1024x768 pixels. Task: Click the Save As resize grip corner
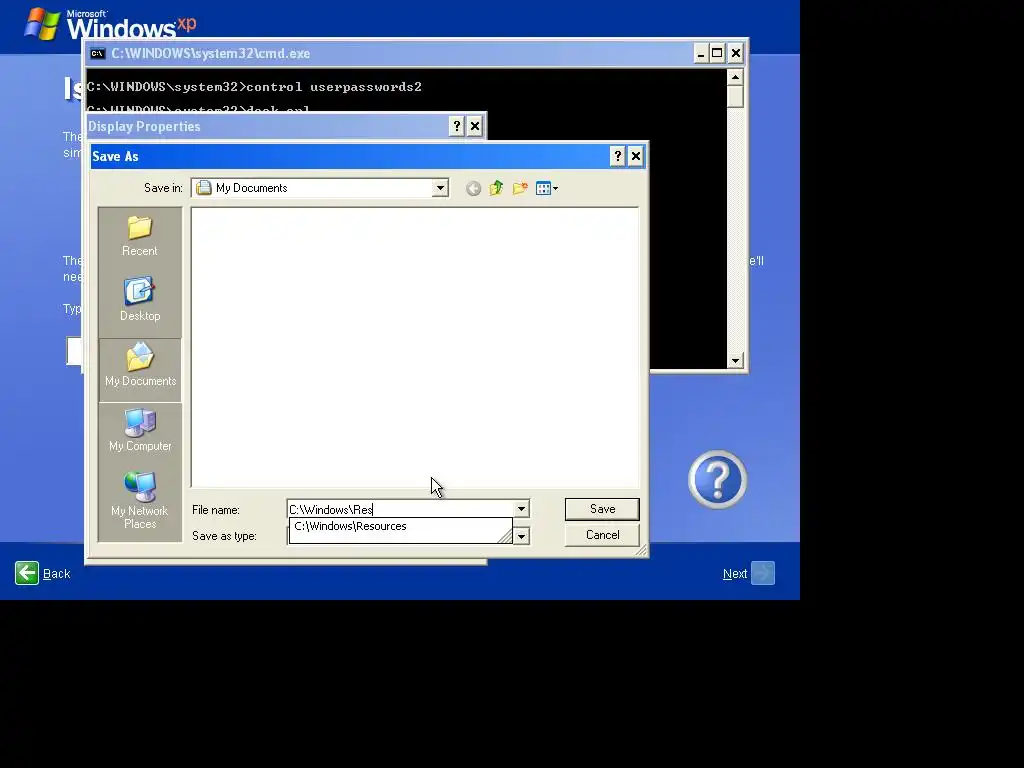pyautogui.click(x=641, y=551)
